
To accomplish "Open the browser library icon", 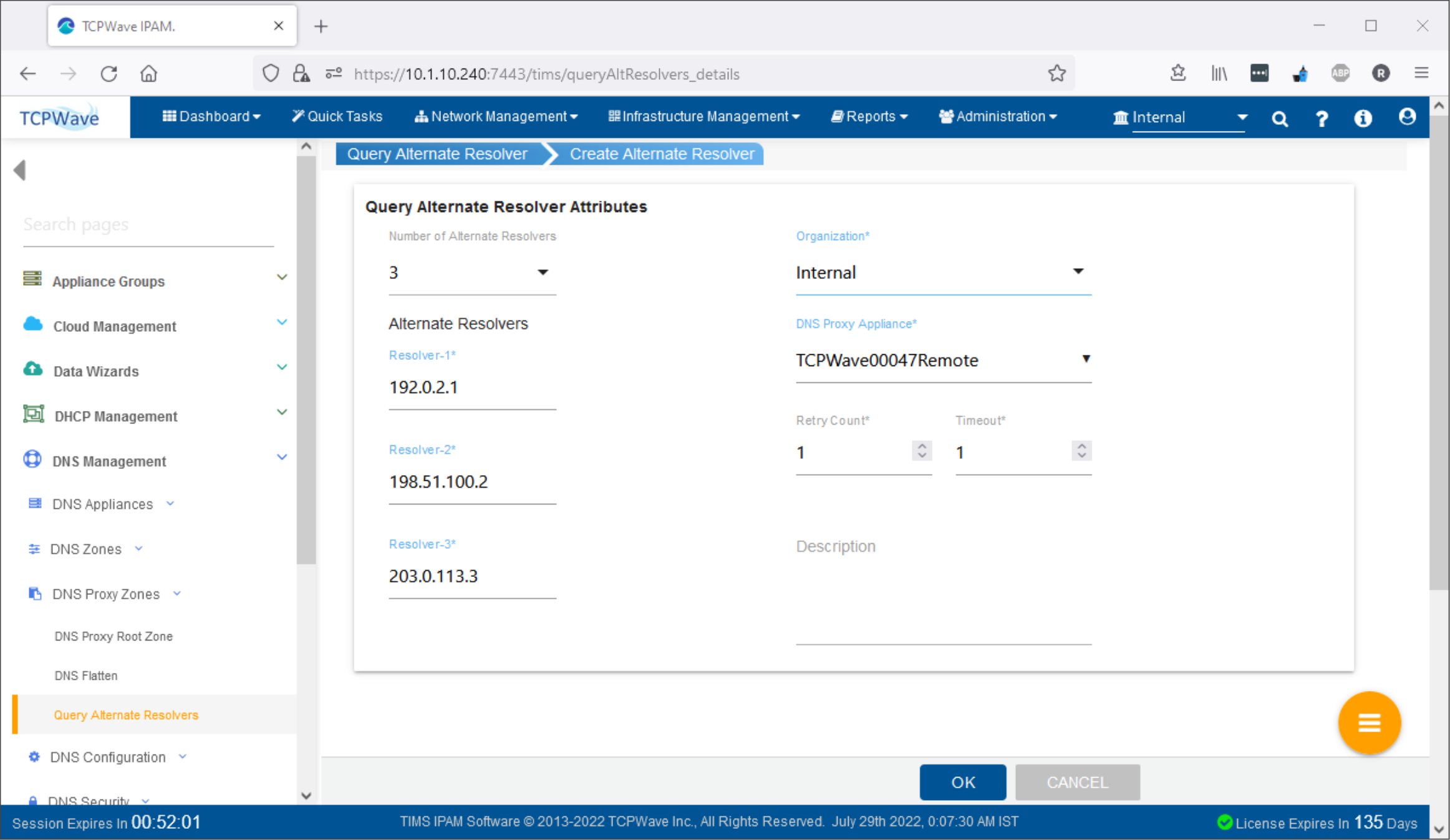I will pyautogui.click(x=1219, y=74).
